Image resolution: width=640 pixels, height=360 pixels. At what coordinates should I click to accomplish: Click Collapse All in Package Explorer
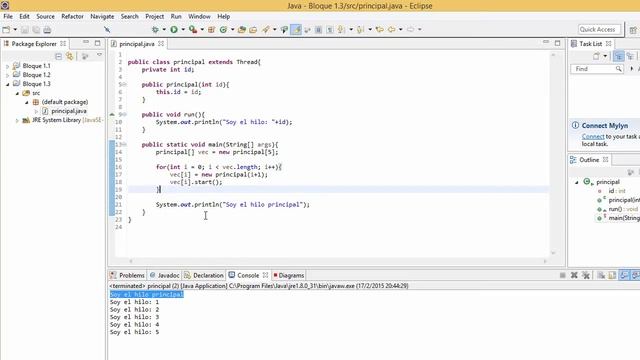[x=58, y=56]
